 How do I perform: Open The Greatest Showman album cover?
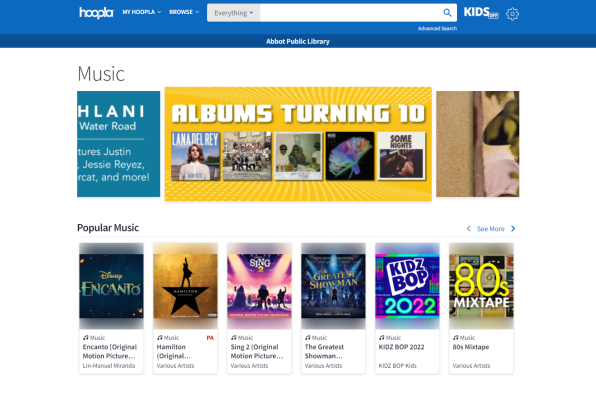pos(333,286)
